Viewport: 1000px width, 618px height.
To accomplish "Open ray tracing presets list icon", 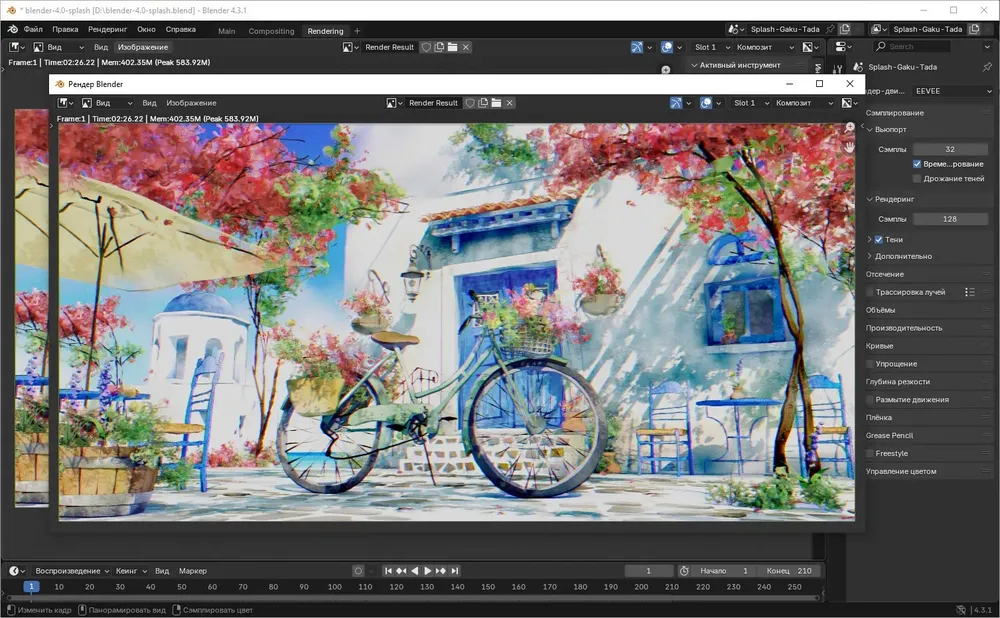I will click(x=969, y=292).
